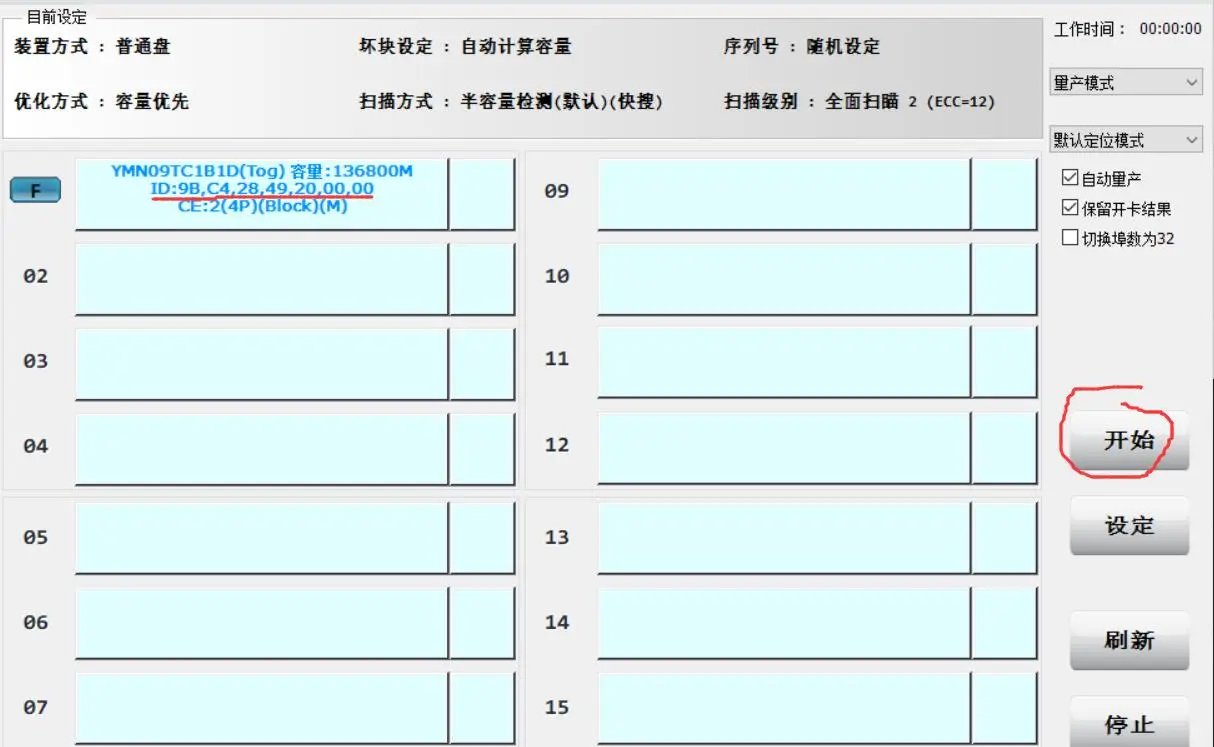
Task: Click status box beside first device slot
Action: pos(481,193)
